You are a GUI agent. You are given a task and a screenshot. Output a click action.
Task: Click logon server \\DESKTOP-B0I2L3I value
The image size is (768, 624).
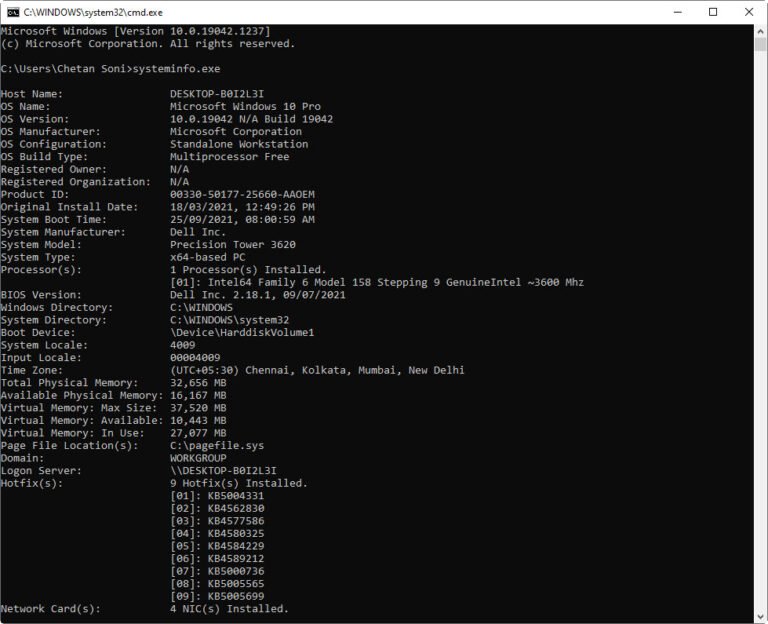[223, 471]
